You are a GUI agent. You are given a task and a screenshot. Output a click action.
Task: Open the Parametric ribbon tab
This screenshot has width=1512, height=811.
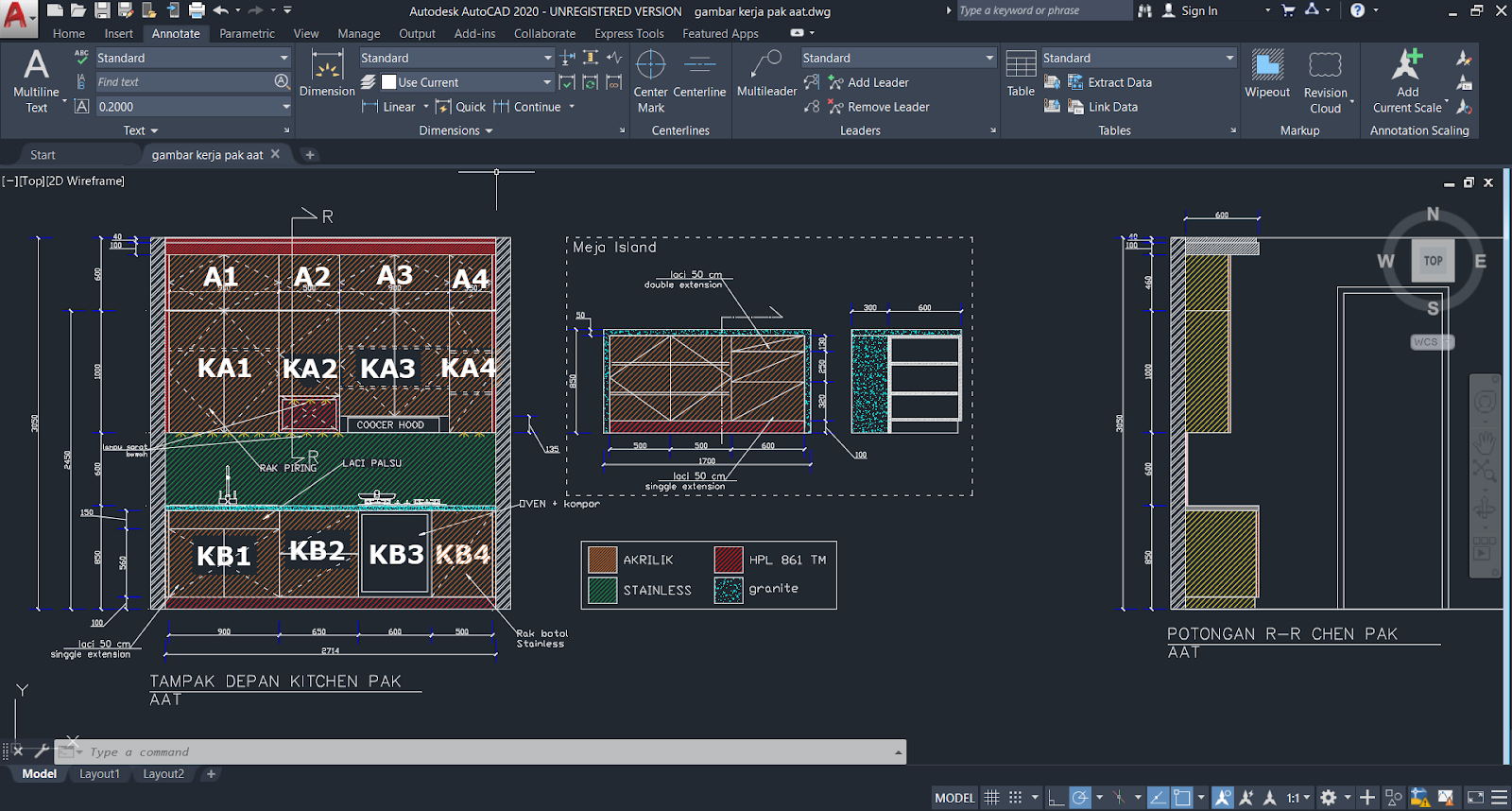point(247,33)
